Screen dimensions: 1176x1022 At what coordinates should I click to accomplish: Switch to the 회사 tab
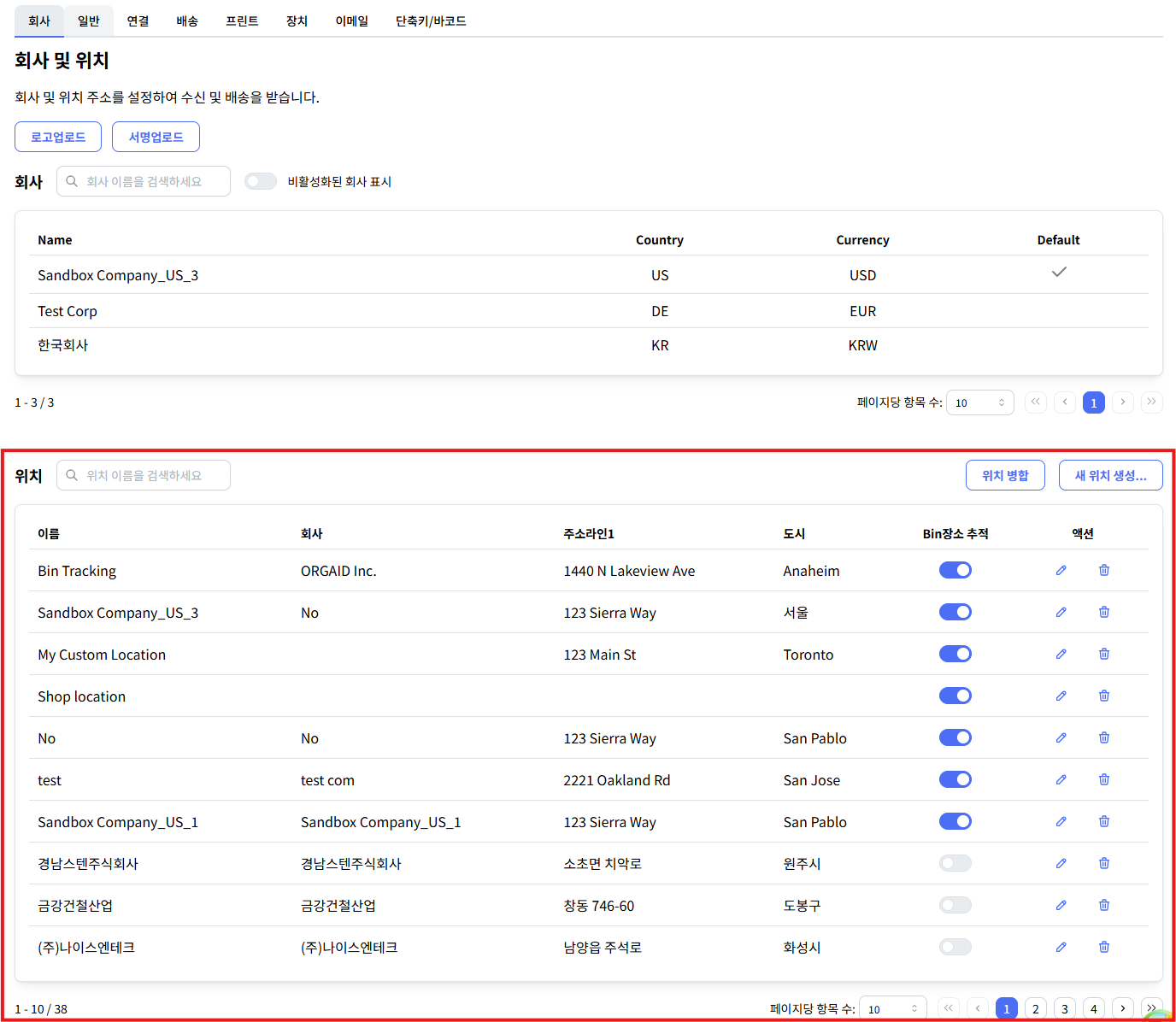(x=39, y=21)
